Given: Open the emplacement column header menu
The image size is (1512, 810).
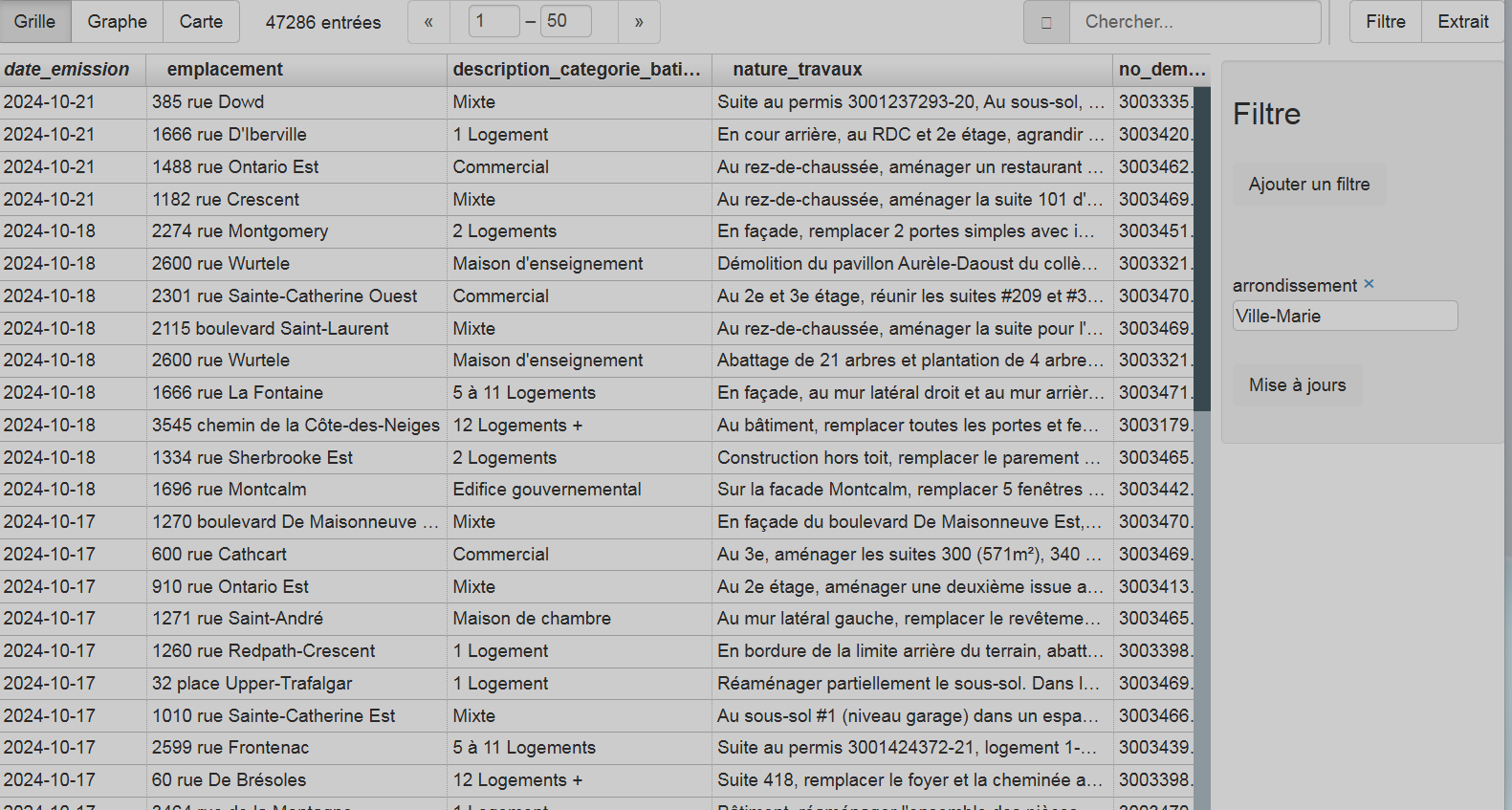Looking at the screenshot, I should (x=225, y=70).
